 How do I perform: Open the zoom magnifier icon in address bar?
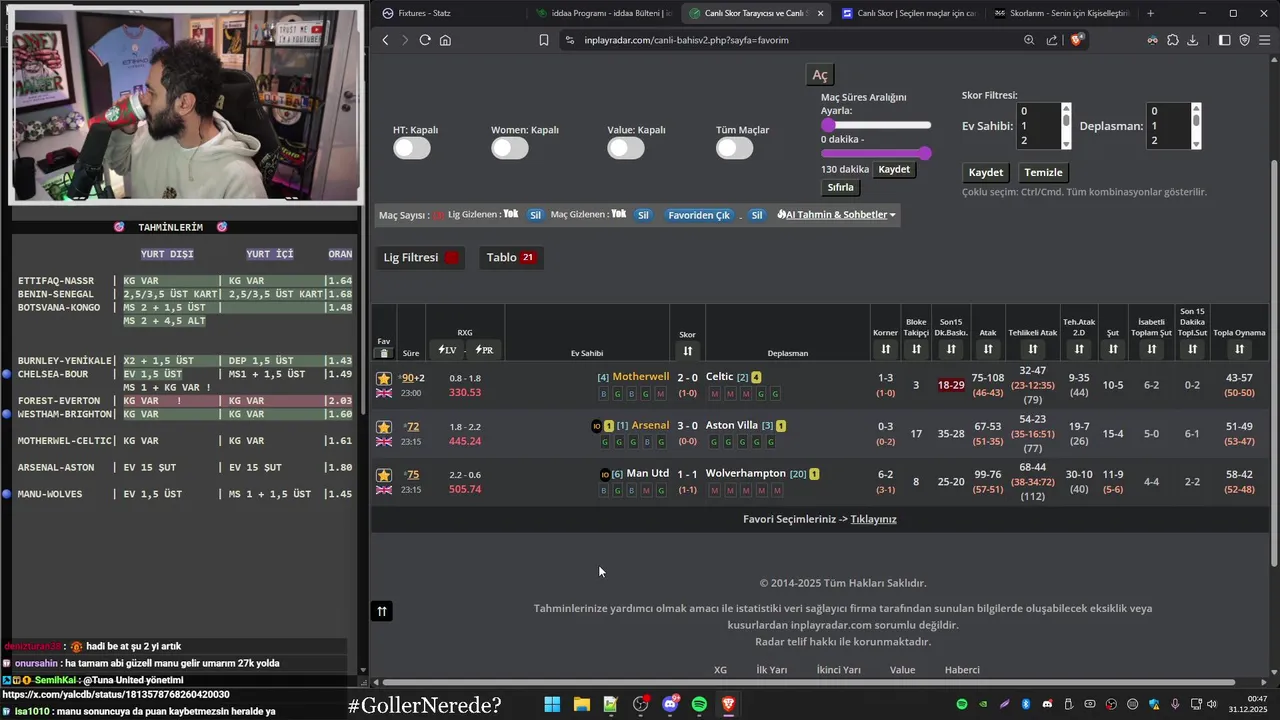coord(1029,40)
